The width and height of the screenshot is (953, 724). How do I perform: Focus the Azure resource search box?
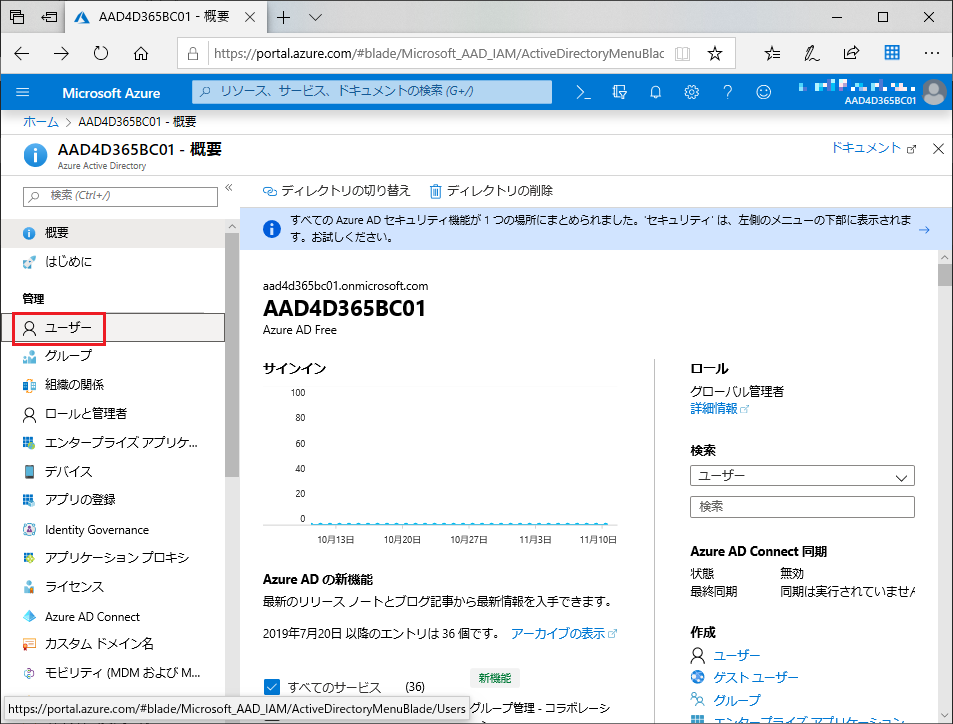[x=372, y=92]
